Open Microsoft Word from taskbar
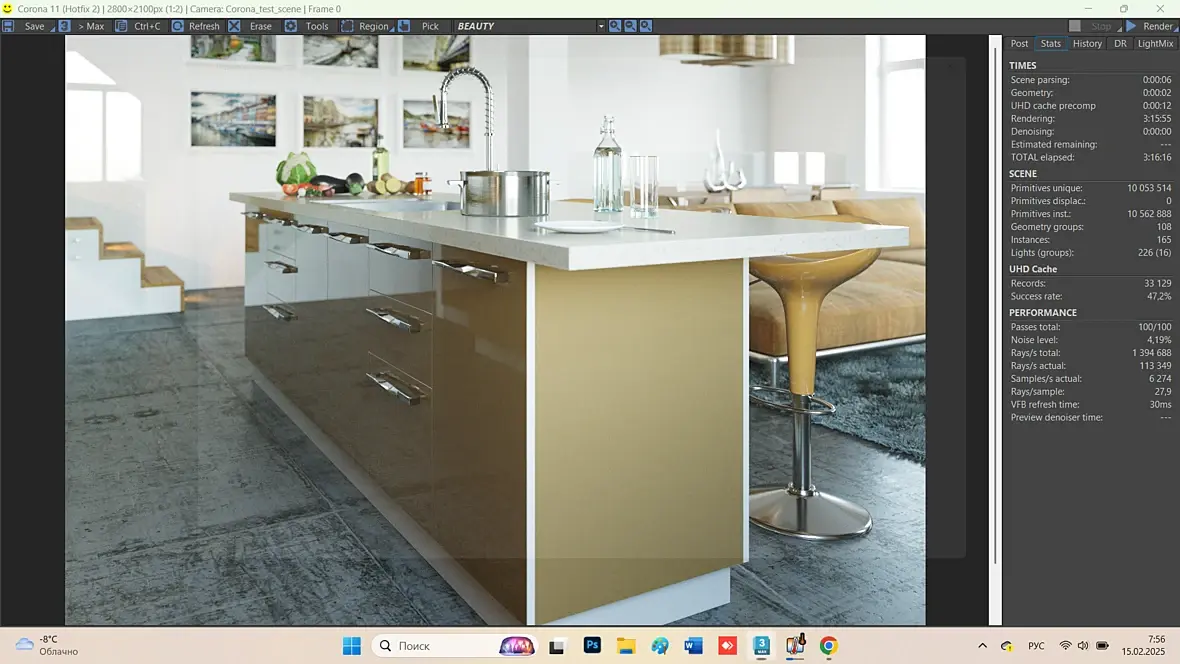The height and width of the screenshot is (664, 1180). tap(693, 646)
